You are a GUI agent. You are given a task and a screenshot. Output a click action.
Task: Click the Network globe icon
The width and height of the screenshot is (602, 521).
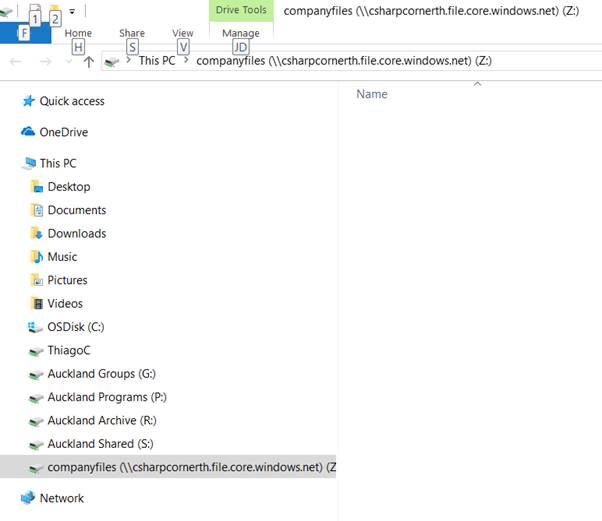[28, 498]
